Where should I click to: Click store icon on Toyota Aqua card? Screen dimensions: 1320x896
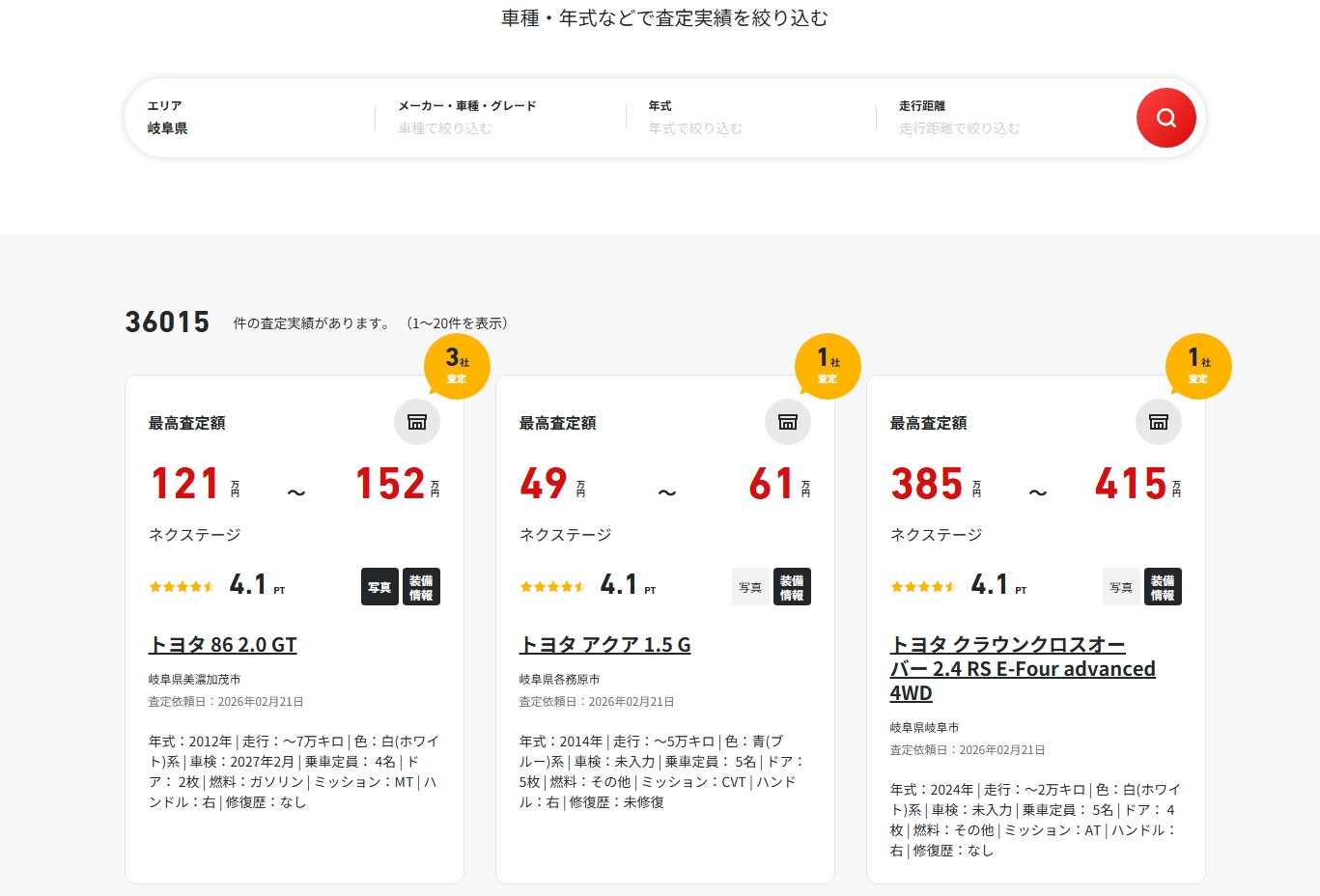coord(788,422)
